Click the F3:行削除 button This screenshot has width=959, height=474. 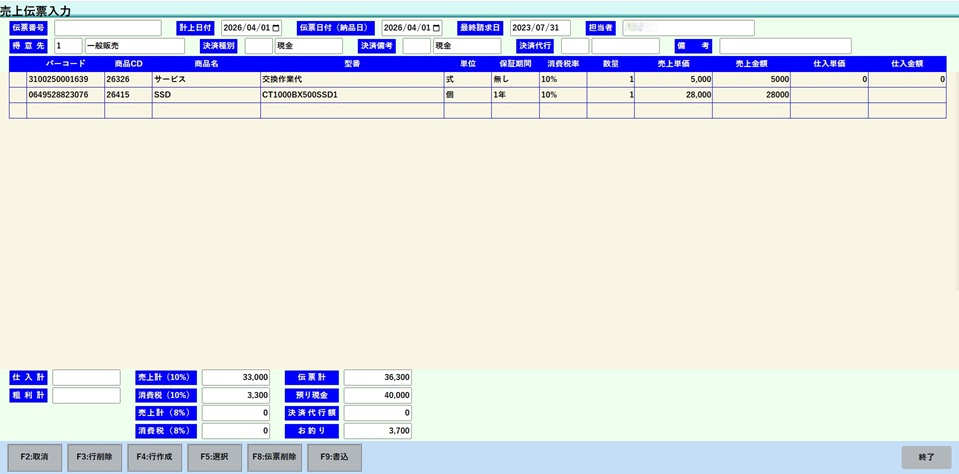coord(94,457)
